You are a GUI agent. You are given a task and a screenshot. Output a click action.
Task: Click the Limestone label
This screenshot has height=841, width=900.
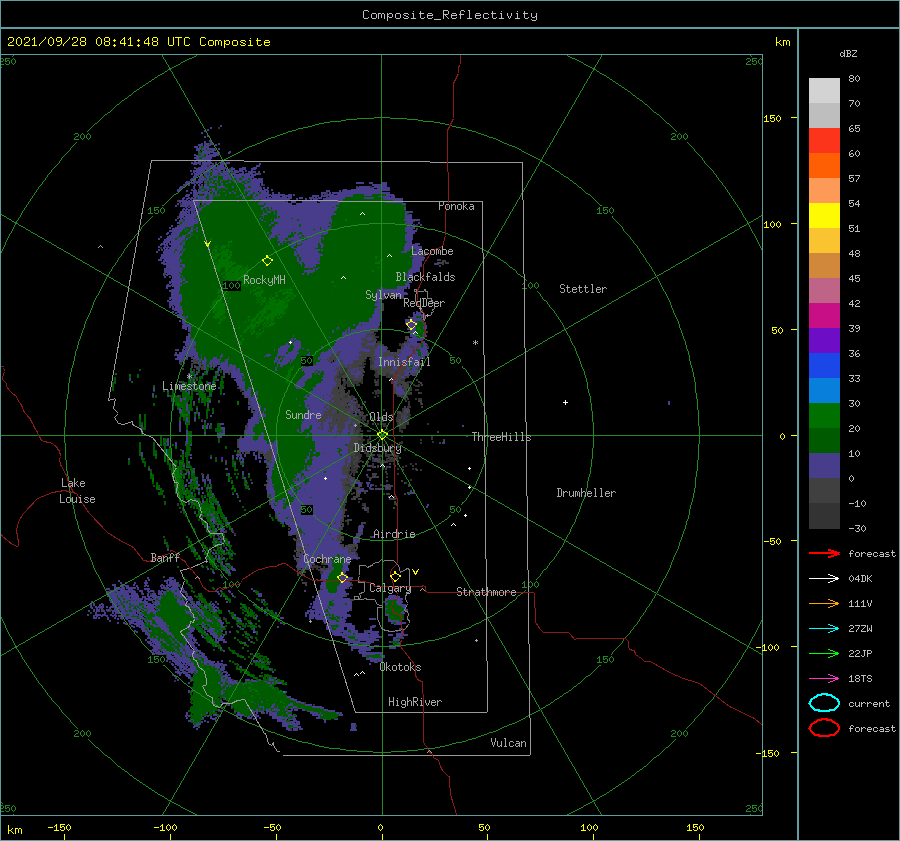(x=189, y=386)
